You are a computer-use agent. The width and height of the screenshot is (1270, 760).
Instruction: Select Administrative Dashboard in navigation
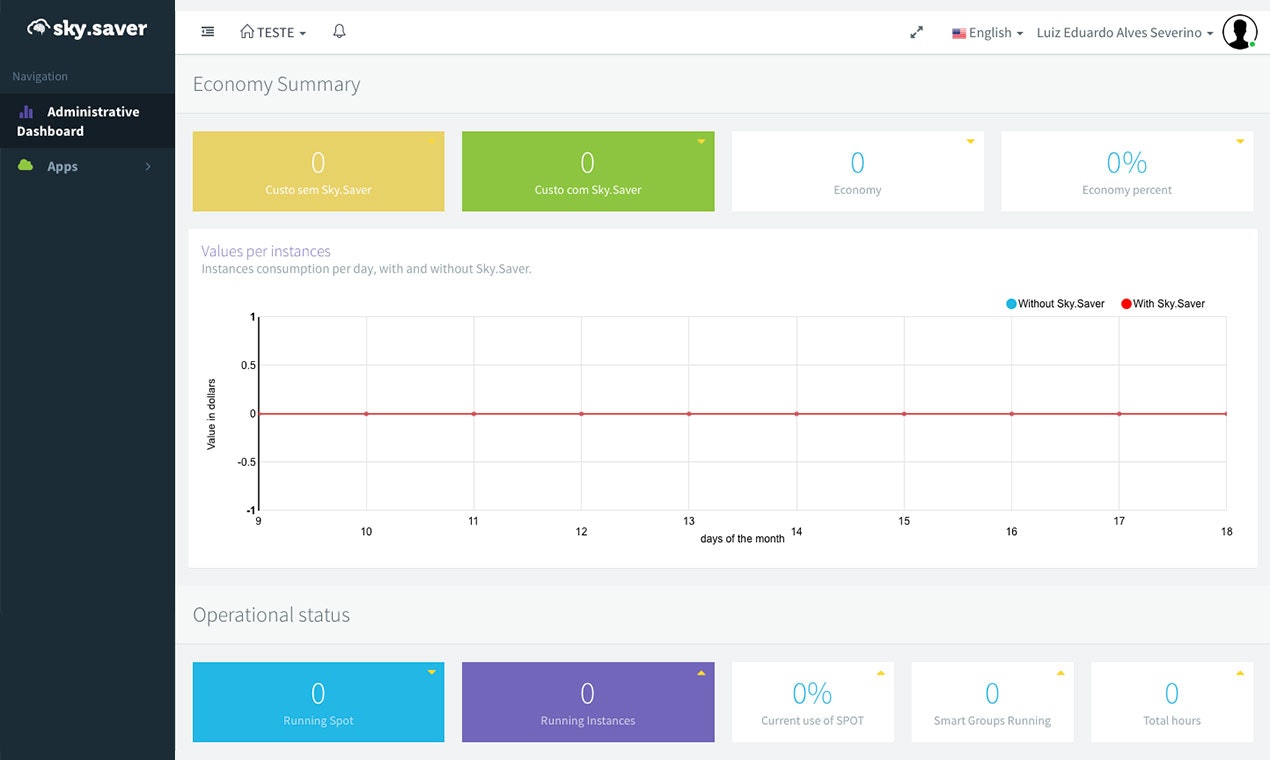coord(87,121)
